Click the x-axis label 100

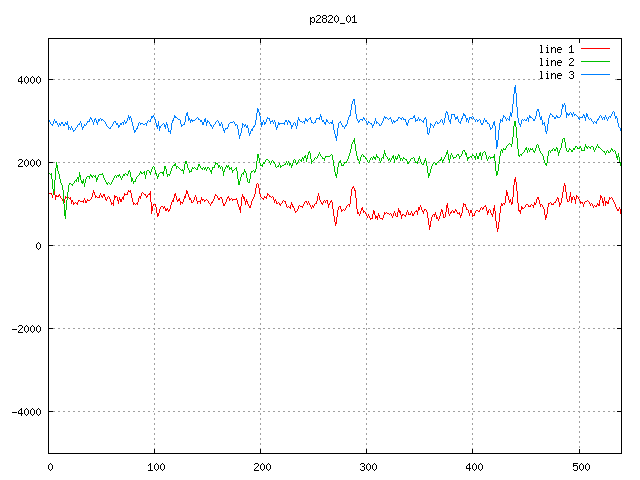pyautogui.click(x=156, y=467)
